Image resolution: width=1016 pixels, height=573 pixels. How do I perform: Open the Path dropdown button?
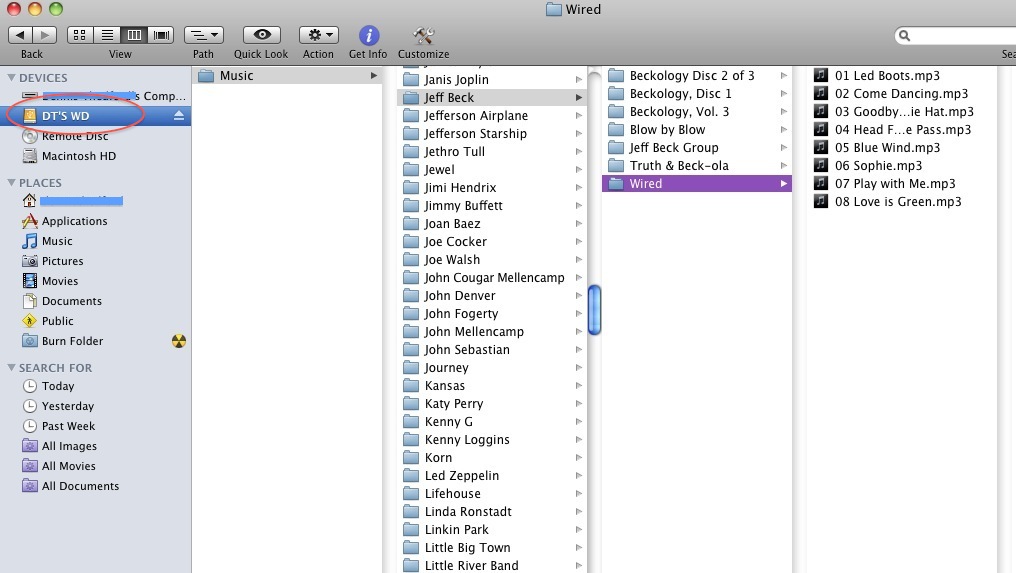(203, 34)
